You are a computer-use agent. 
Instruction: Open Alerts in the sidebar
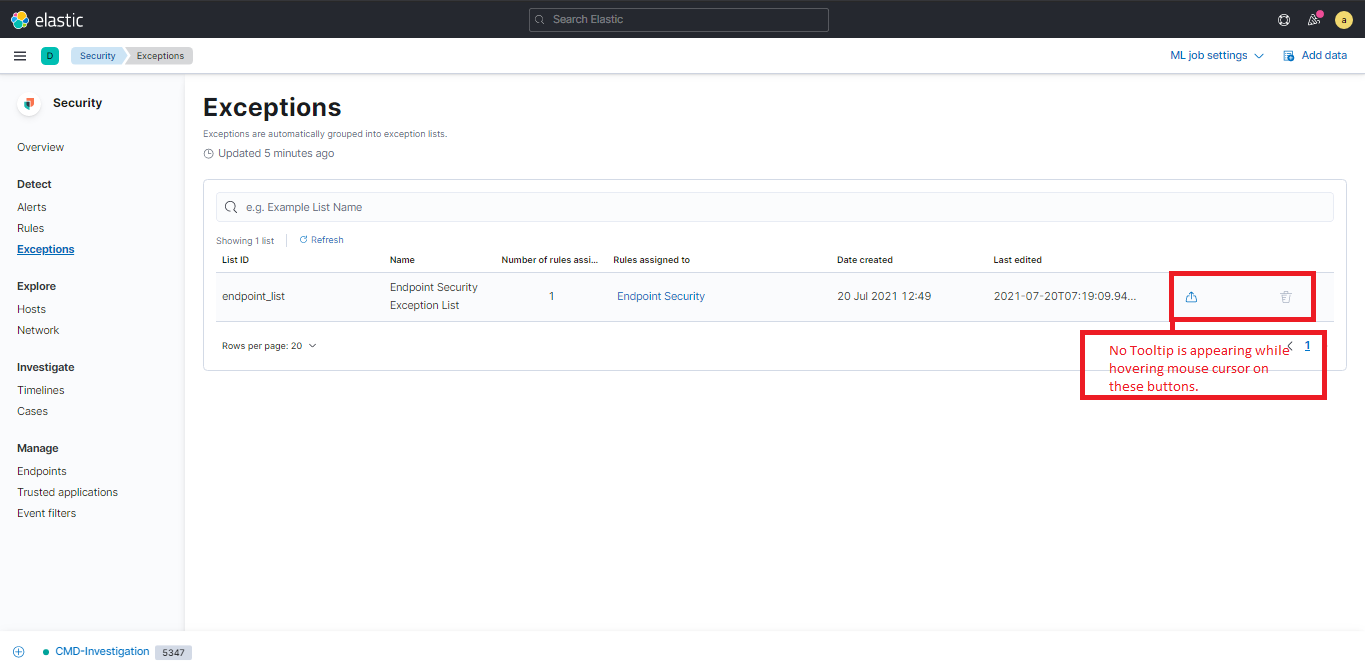32,207
